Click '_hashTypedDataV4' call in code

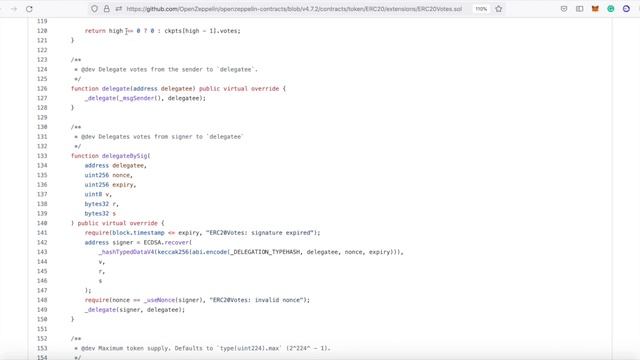127,252
